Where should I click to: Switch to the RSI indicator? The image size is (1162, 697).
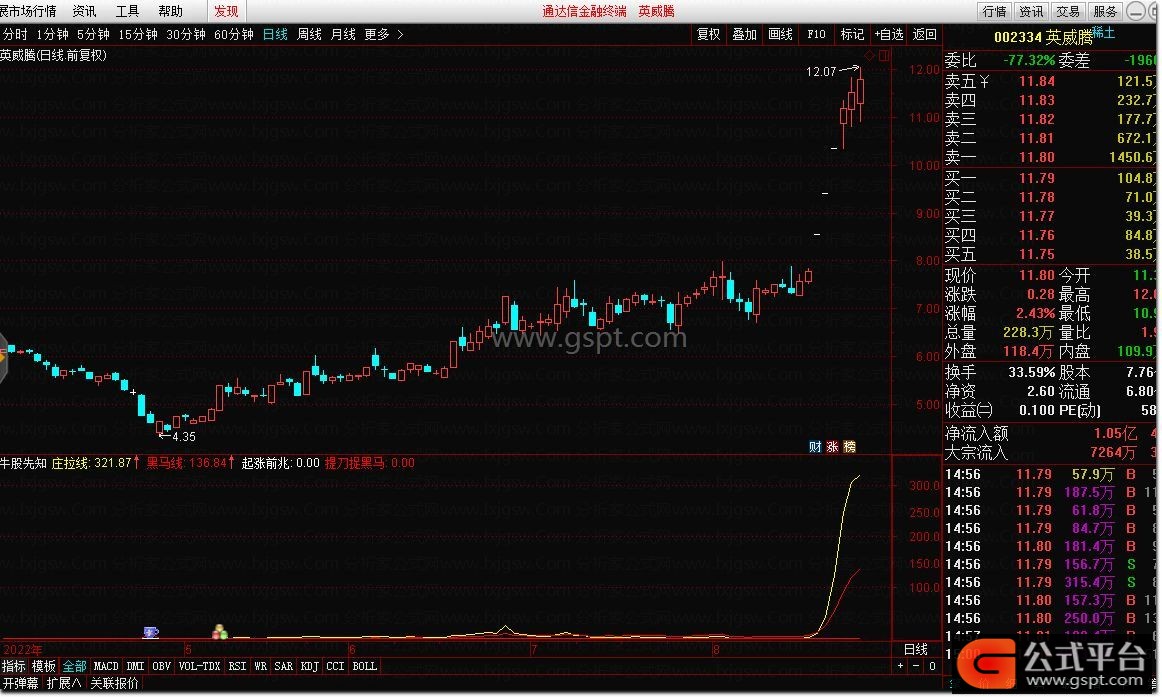pyautogui.click(x=237, y=666)
